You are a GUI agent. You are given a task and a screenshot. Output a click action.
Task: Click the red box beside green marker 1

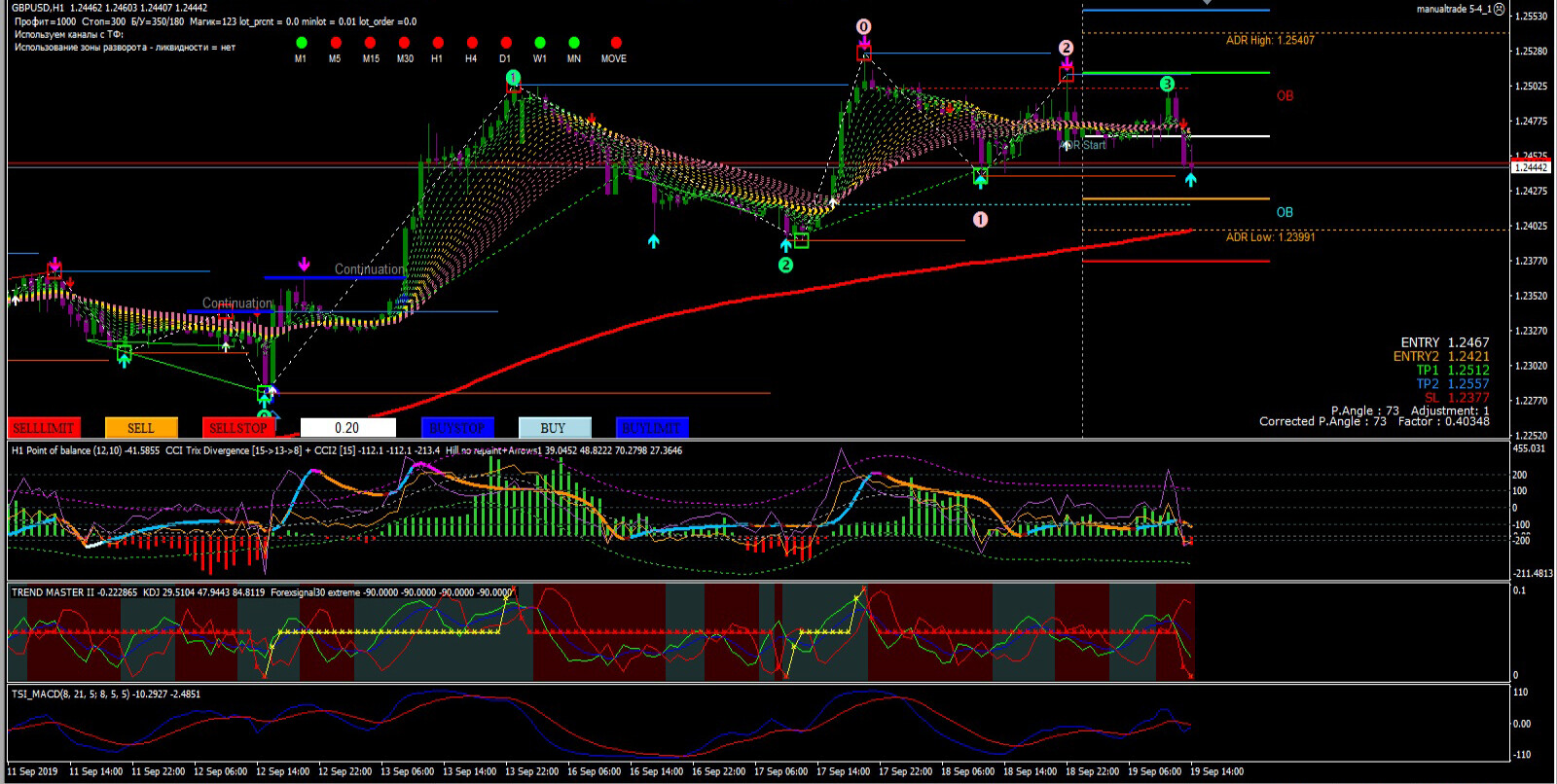513,89
